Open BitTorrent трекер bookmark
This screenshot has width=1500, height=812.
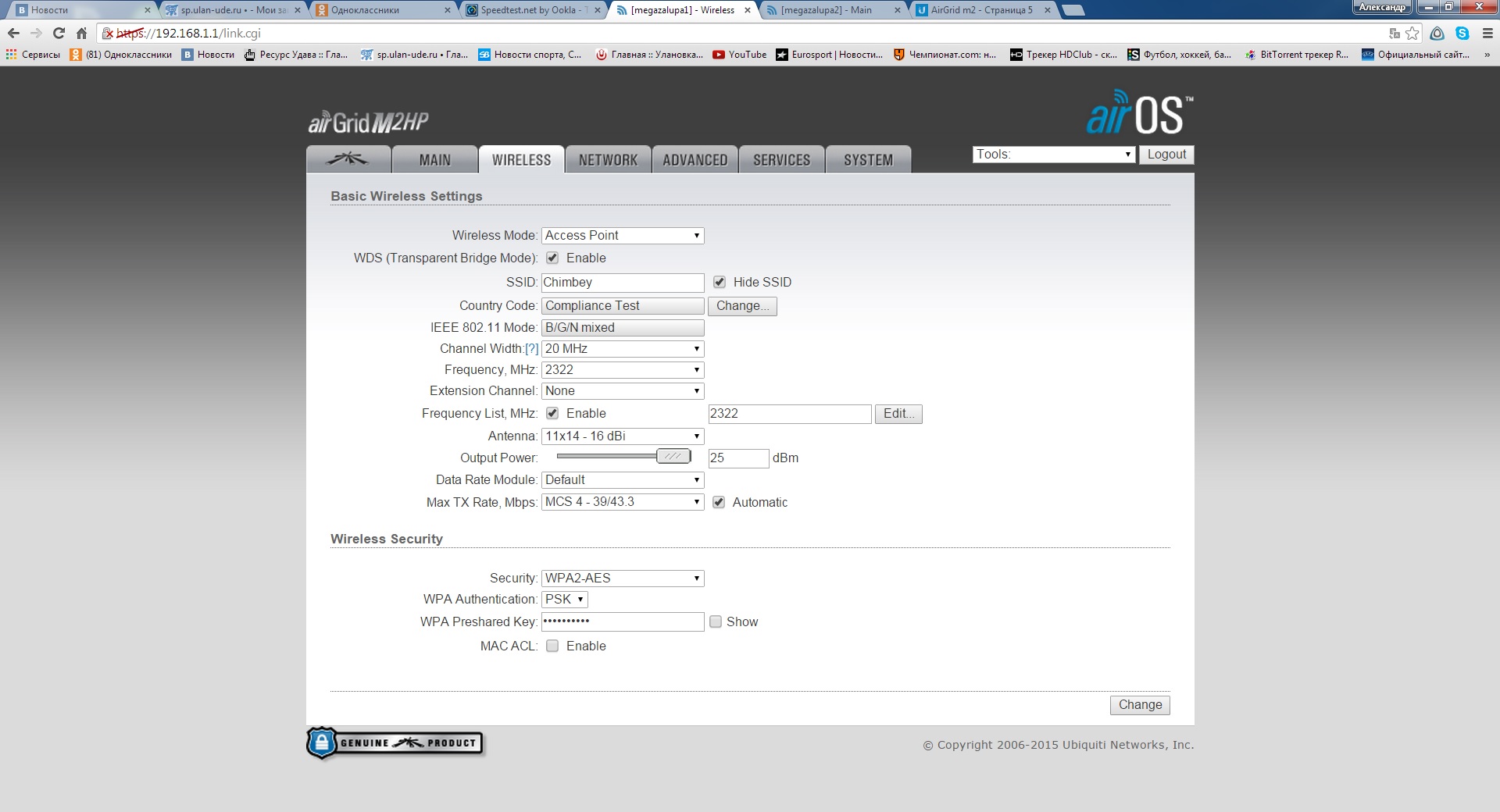[1297, 55]
